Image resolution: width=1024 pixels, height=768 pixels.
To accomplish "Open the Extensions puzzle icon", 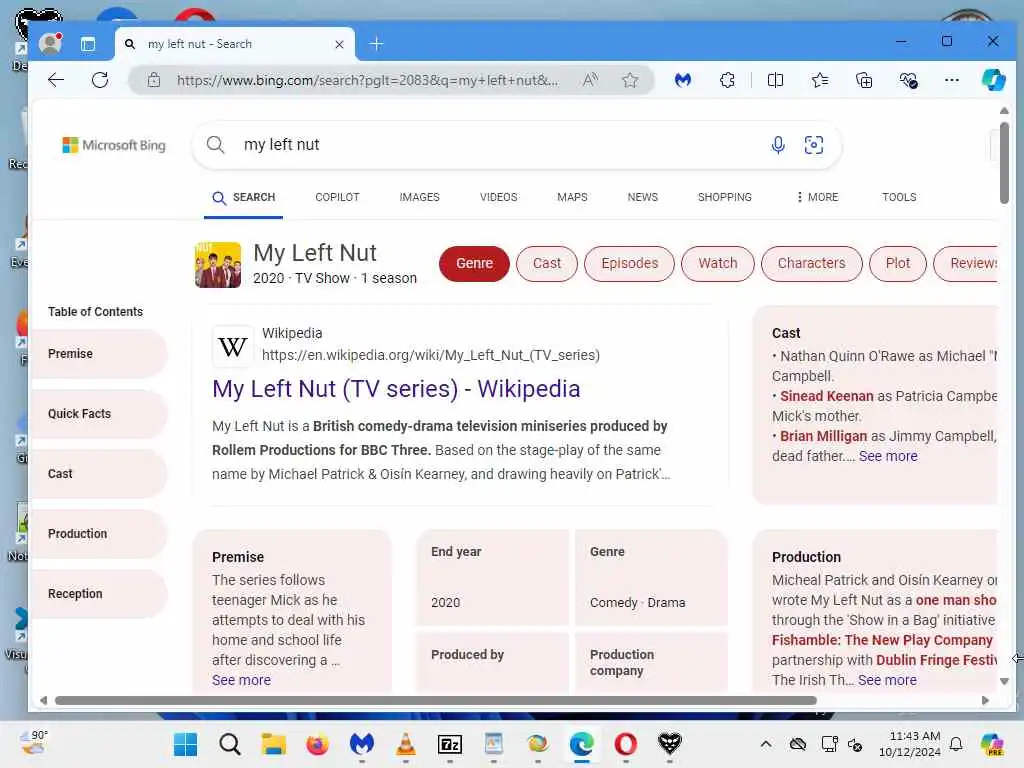I will click(728, 80).
